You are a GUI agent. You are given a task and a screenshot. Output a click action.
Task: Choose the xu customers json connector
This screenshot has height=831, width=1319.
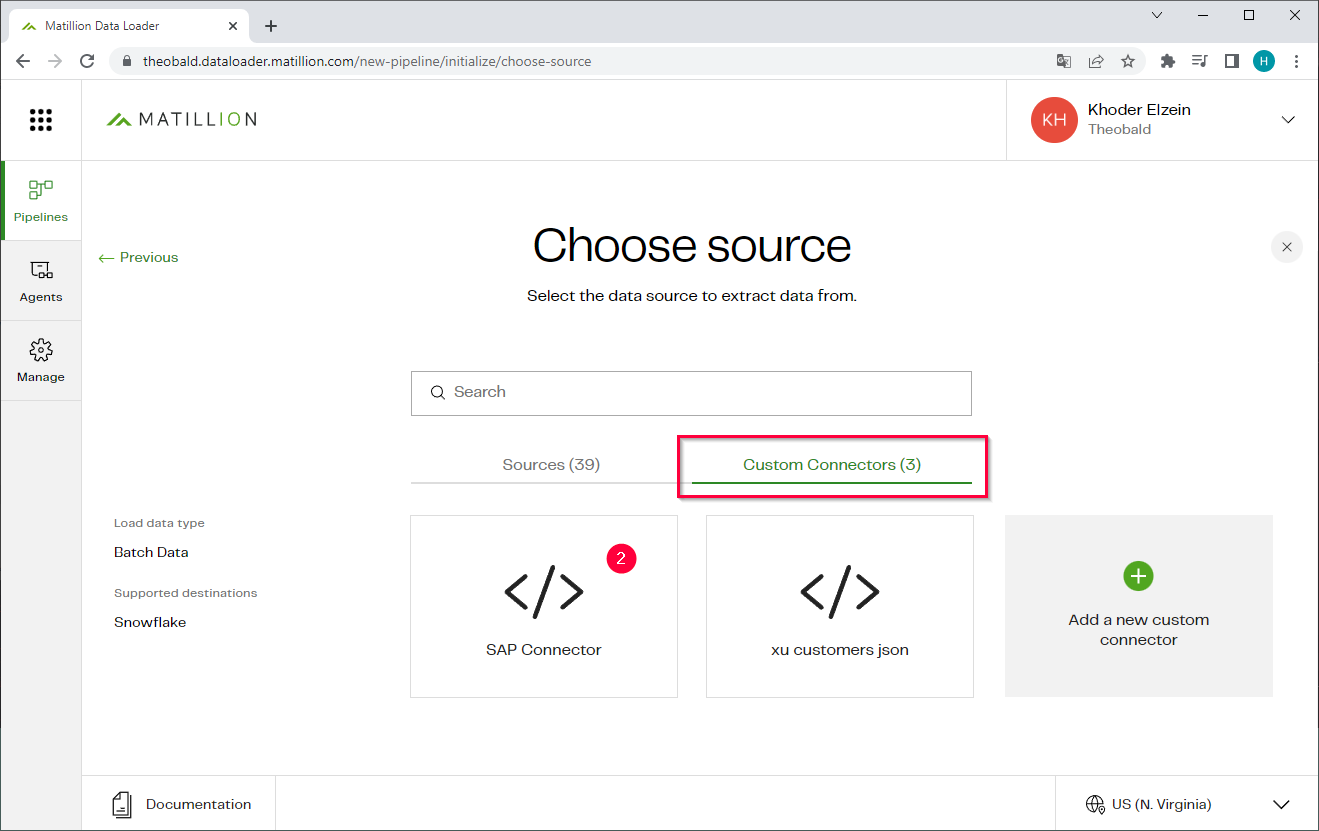point(840,606)
